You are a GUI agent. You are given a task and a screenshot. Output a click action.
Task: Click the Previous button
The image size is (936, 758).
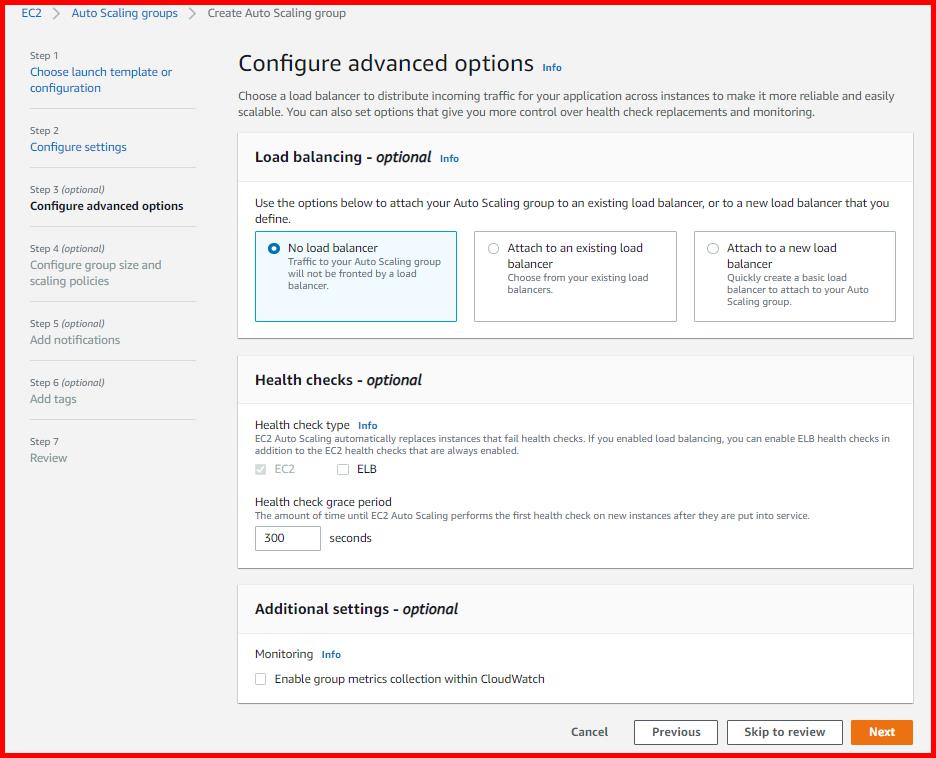(x=675, y=732)
